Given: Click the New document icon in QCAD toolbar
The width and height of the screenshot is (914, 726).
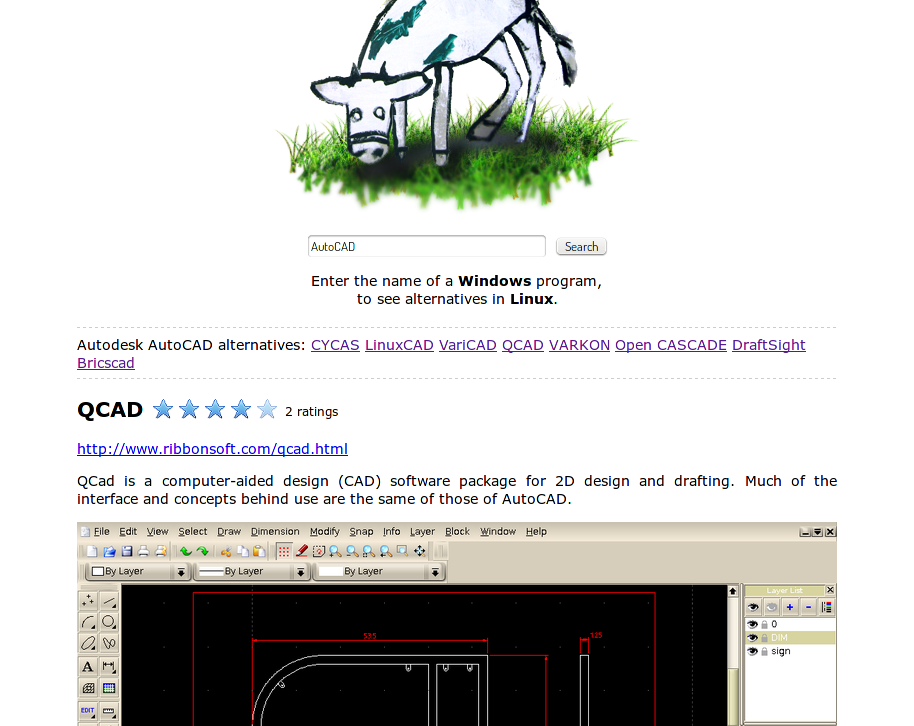Looking at the screenshot, I should [x=92, y=551].
